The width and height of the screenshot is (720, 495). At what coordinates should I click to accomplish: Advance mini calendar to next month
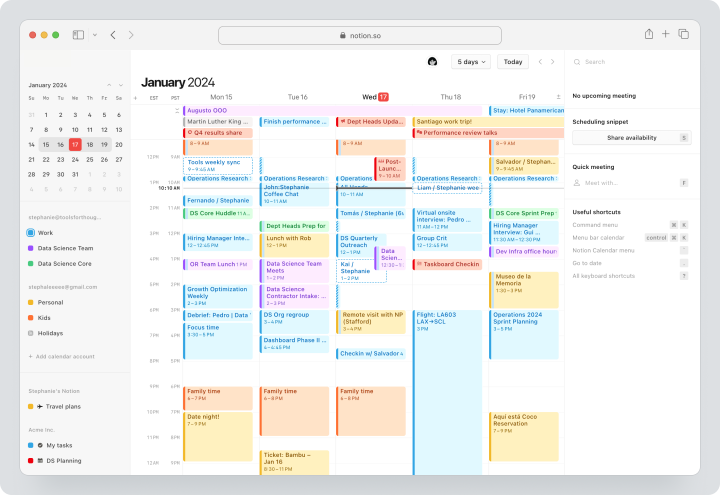click(x=121, y=85)
